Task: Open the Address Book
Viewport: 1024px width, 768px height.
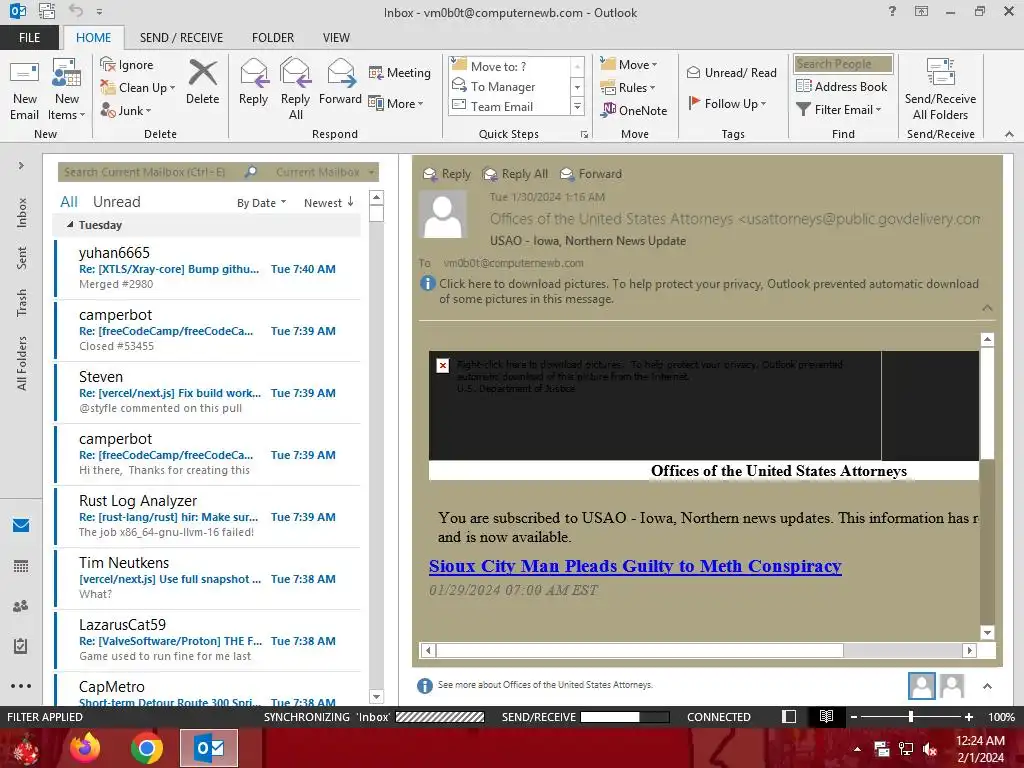Action: (x=841, y=86)
